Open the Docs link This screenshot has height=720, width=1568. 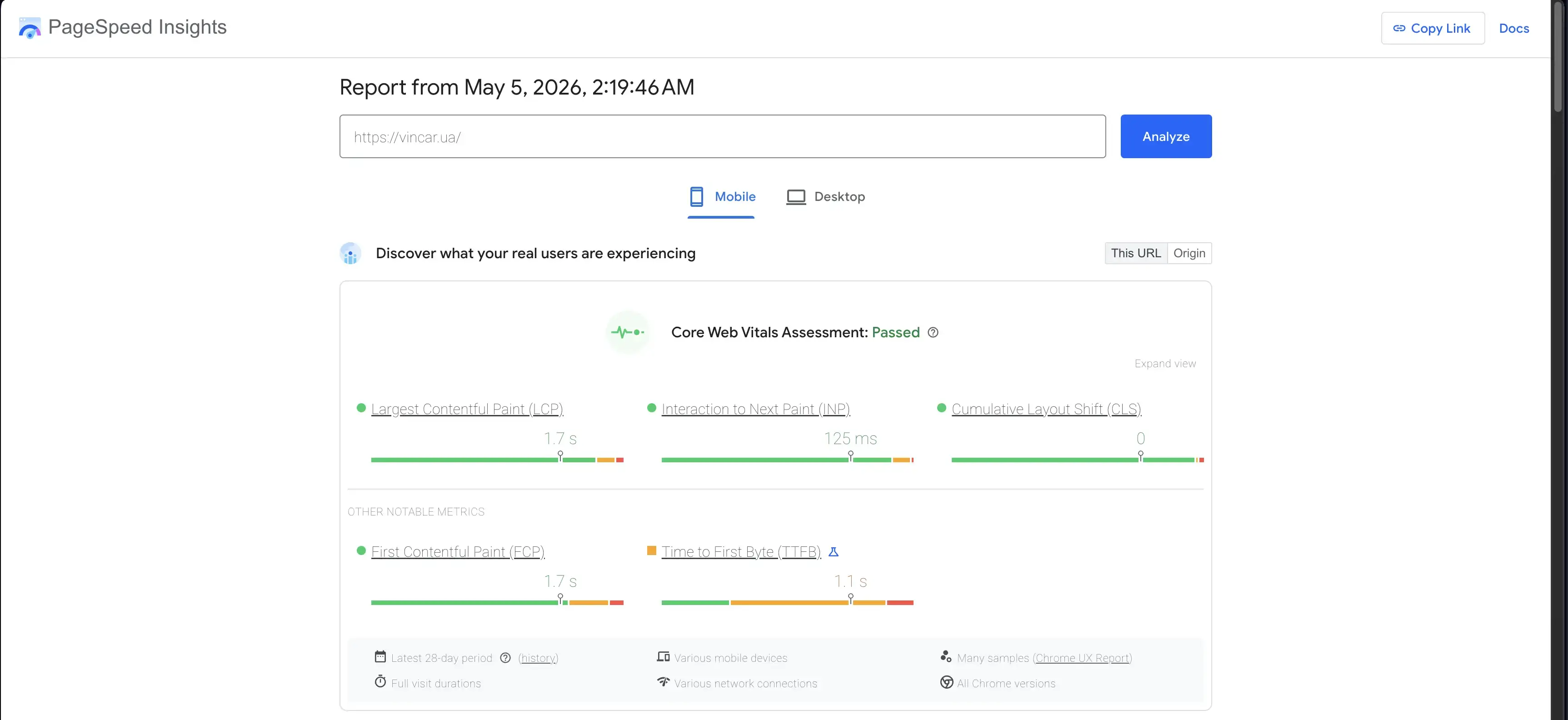point(1514,28)
